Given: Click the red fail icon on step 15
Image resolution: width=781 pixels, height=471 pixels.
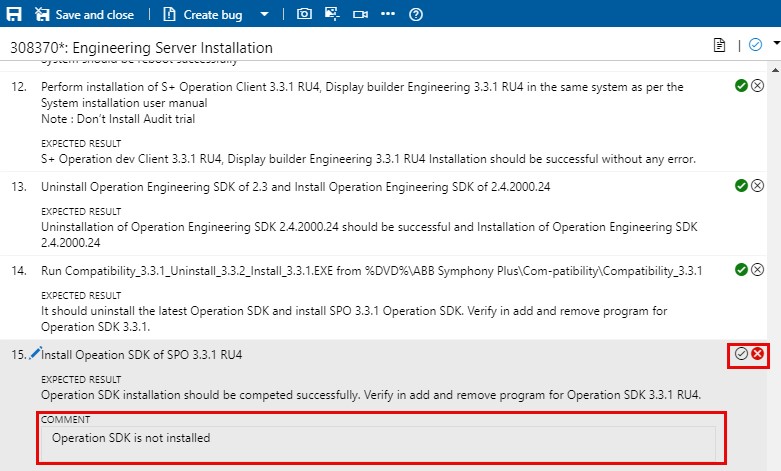Looking at the screenshot, I should (x=758, y=353).
